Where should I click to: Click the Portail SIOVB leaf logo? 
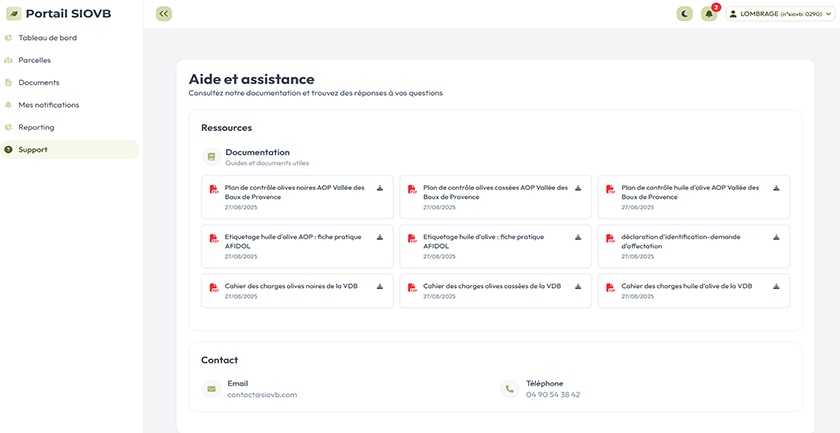click(x=14, y=14)
